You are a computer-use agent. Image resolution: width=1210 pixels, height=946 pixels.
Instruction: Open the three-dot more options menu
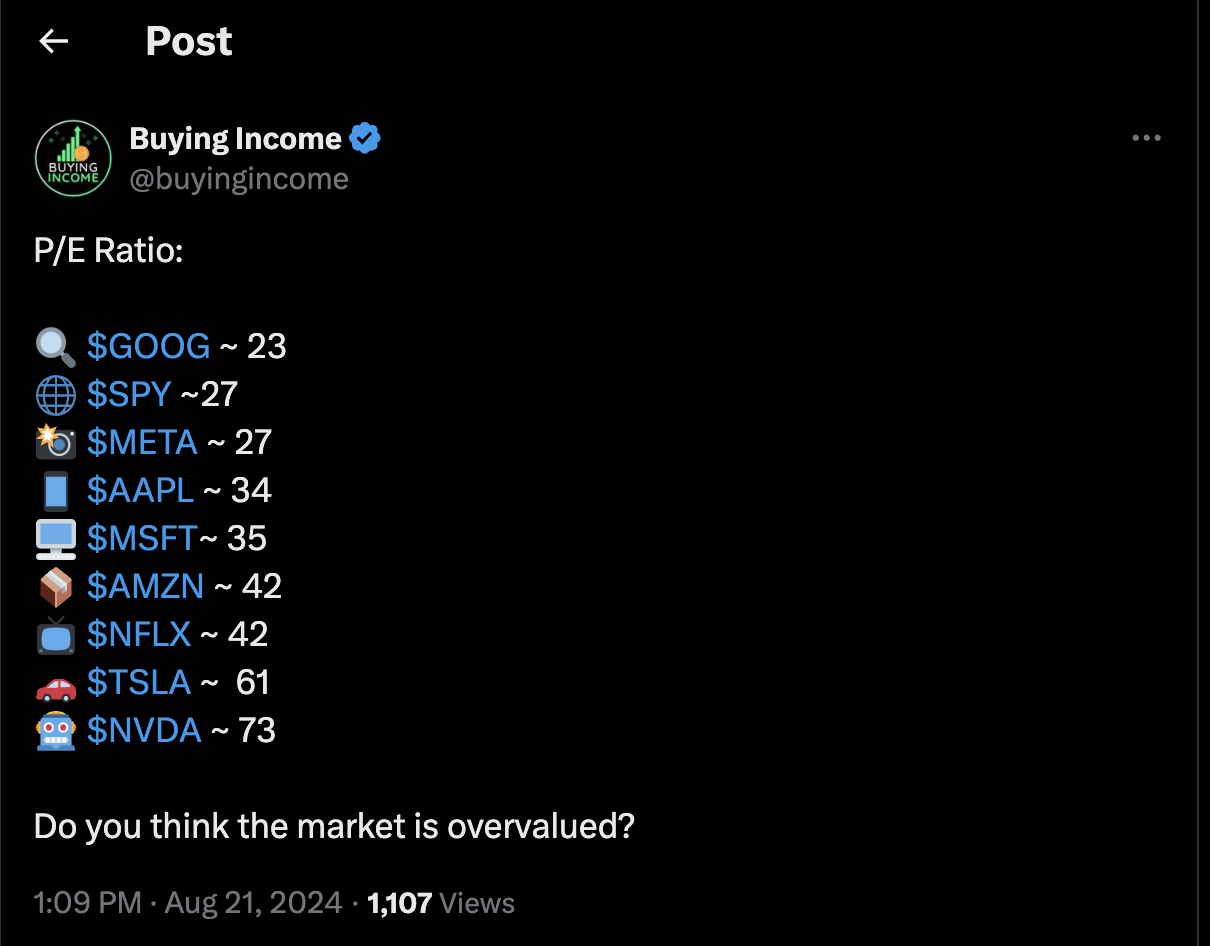pos(1146,138)
